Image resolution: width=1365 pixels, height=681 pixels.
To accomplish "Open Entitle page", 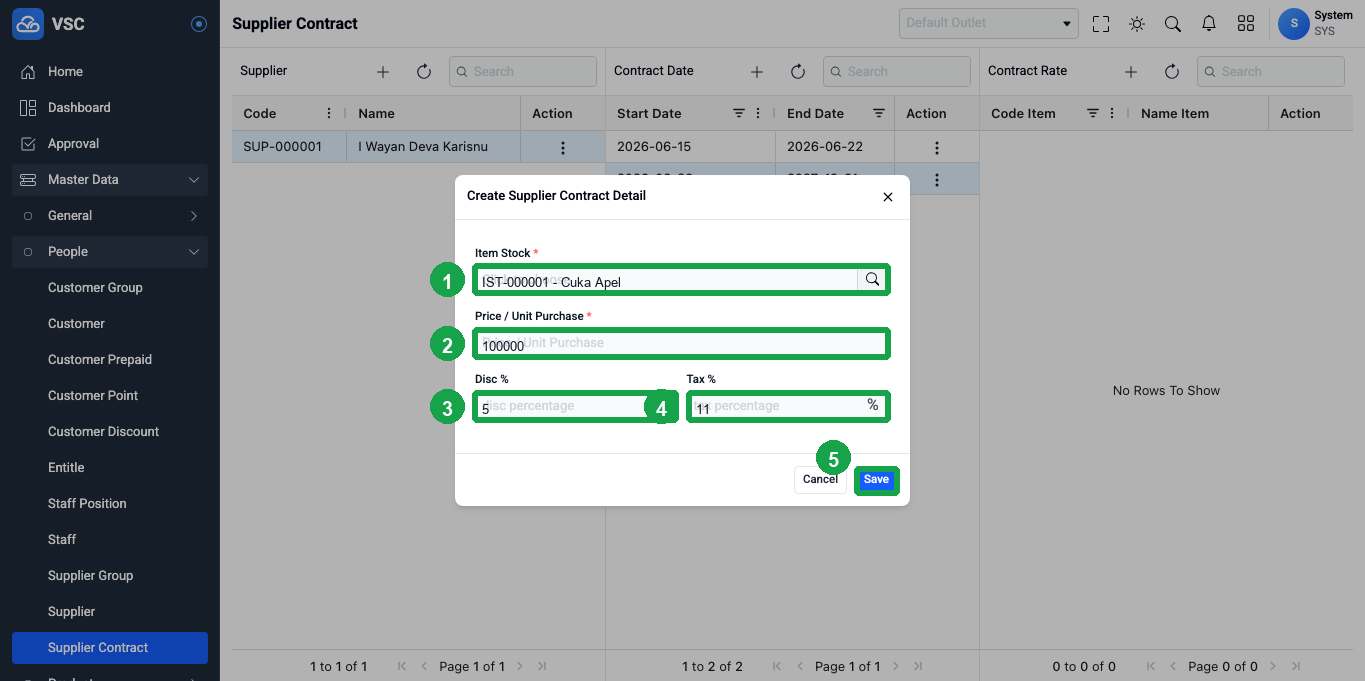I will pos(110,468).
